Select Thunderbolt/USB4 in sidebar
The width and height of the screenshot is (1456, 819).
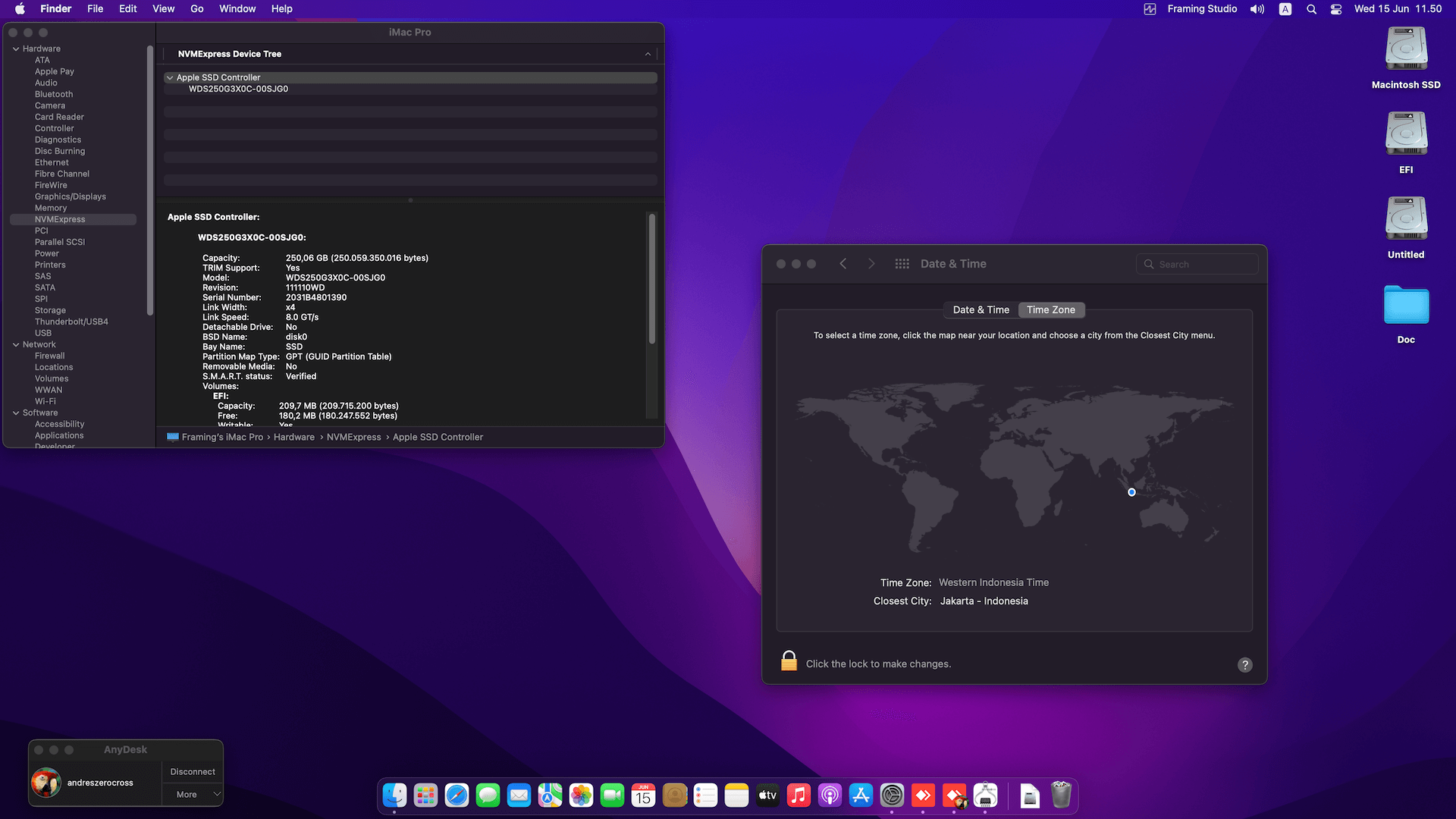point(71,322)
